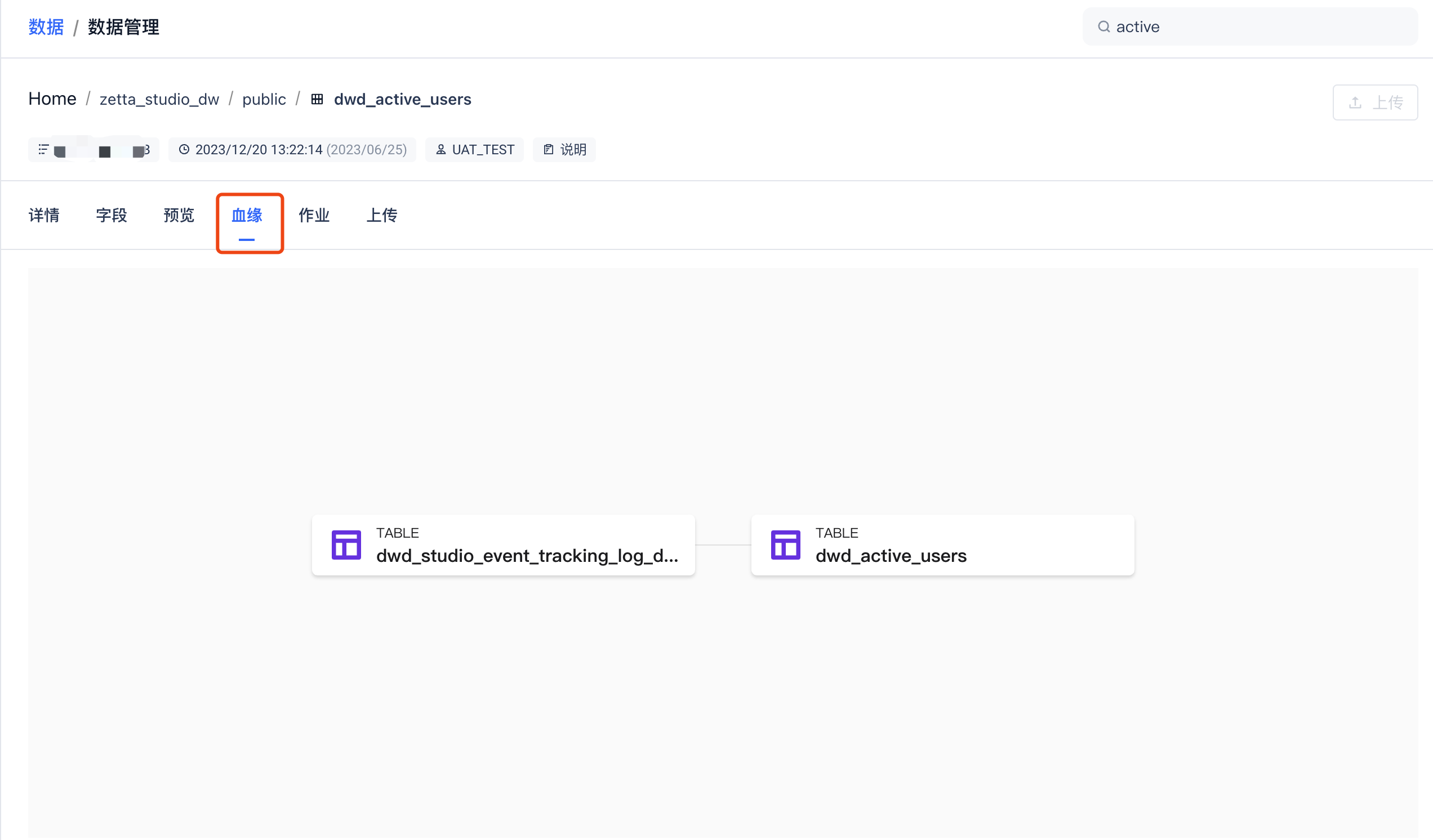This screenshot has width=1433, height=840.
Task: Click the clipboard icon beside 说明
Action: pos(548,149)
